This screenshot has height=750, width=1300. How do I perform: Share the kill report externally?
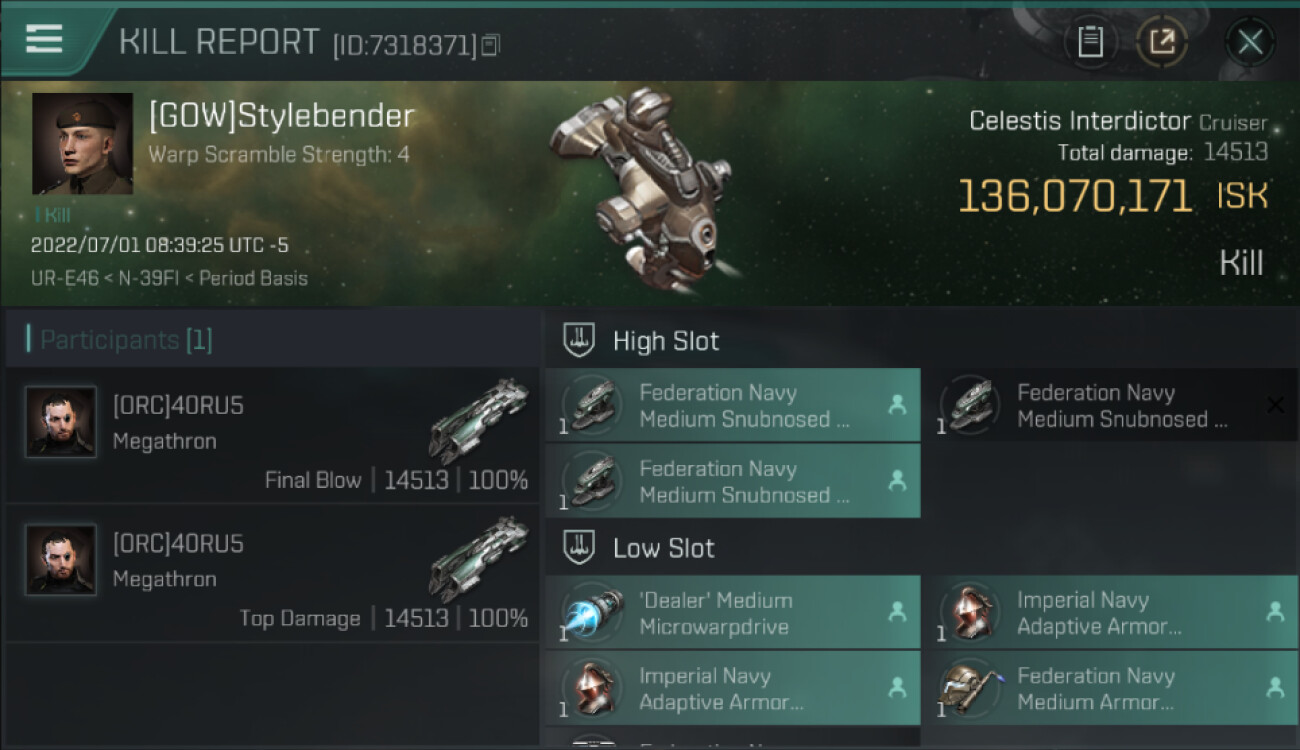point(1162,42)
